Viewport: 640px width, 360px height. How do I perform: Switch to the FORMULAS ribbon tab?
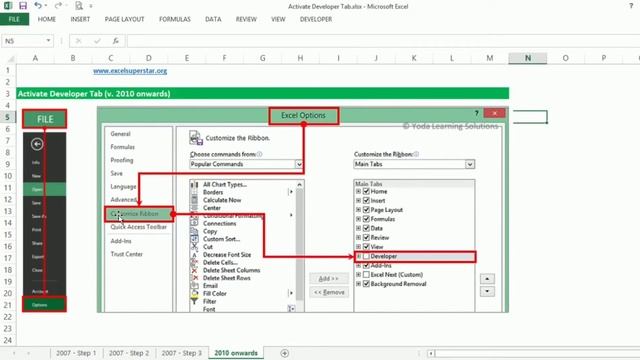(175, 19)
